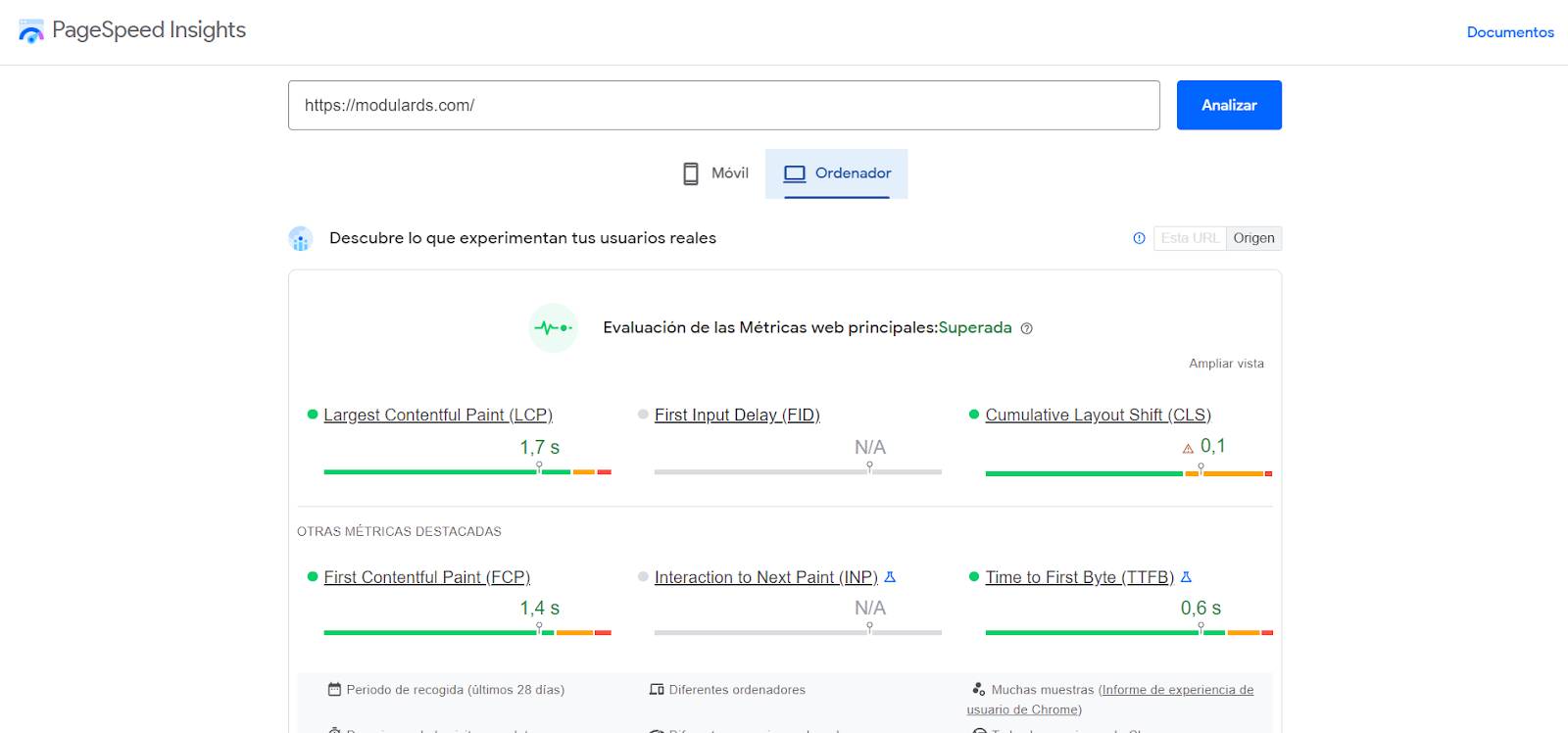Open First Input Delay (FID) link
The image size is (1568, 733).
pos(737,415)
